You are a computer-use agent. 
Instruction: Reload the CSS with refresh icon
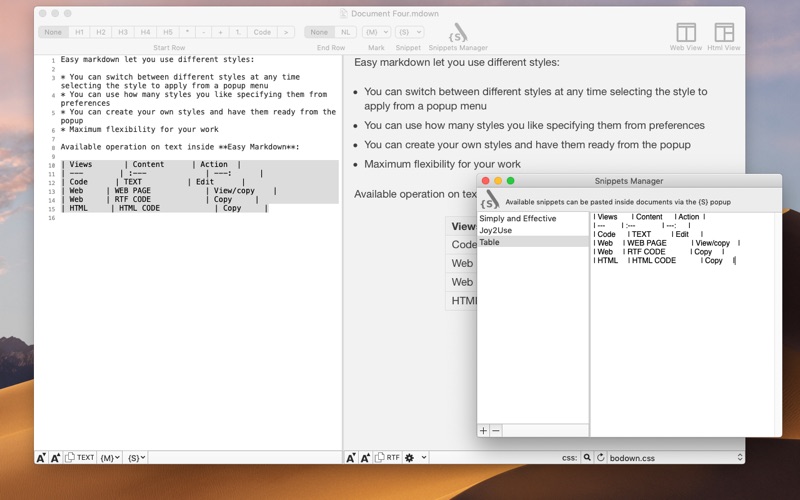pyautogui.click(x=601, y=458)
